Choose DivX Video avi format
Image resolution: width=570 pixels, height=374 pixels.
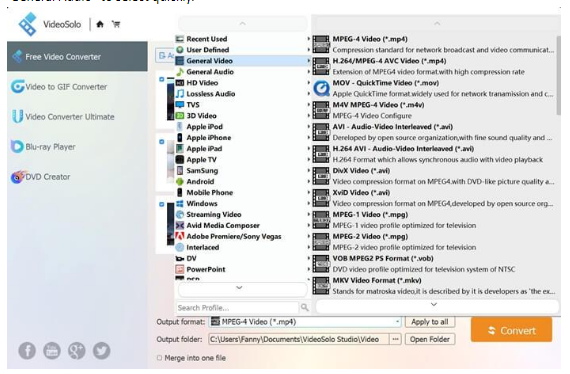coord(434,176)
